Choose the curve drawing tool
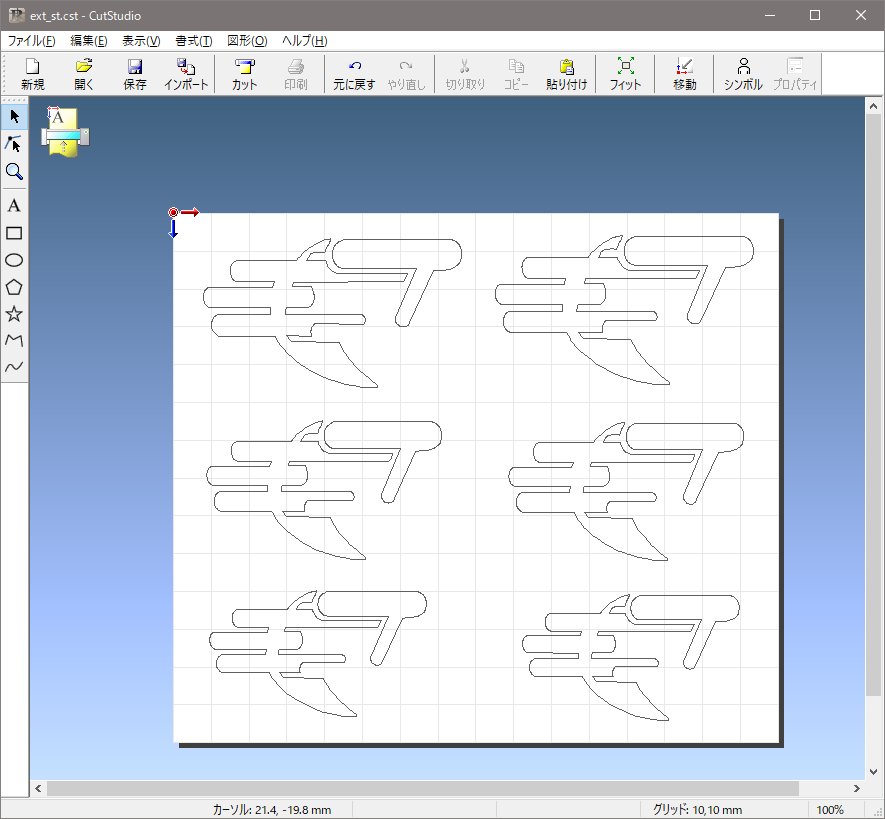Screen dimensions: 885x819 [14, 367]
